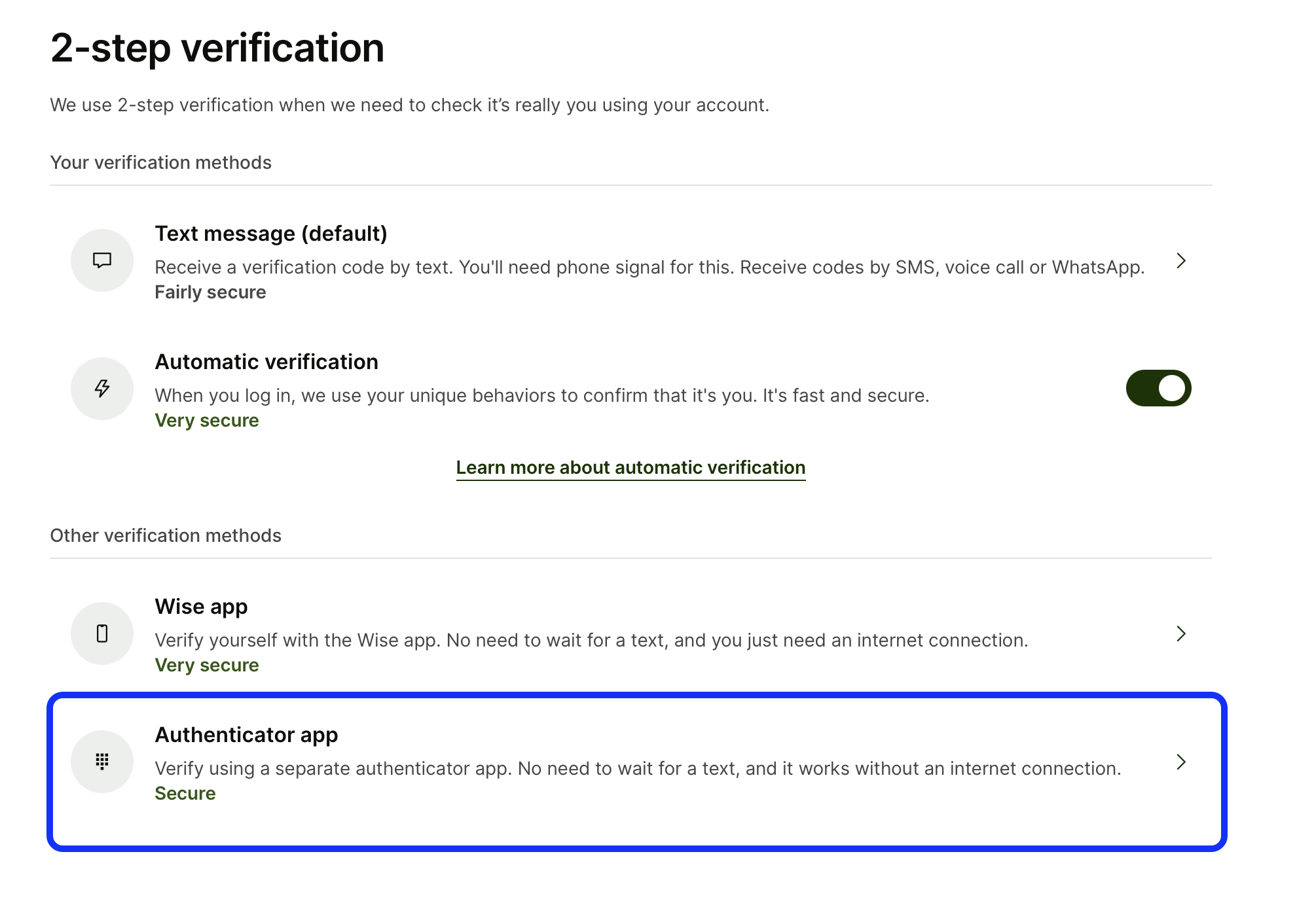The height and width of the screenshot is (907, 1316).
Task: Click the Automatic verification heading
Action: pyautogui.click(x=266, y=362)
